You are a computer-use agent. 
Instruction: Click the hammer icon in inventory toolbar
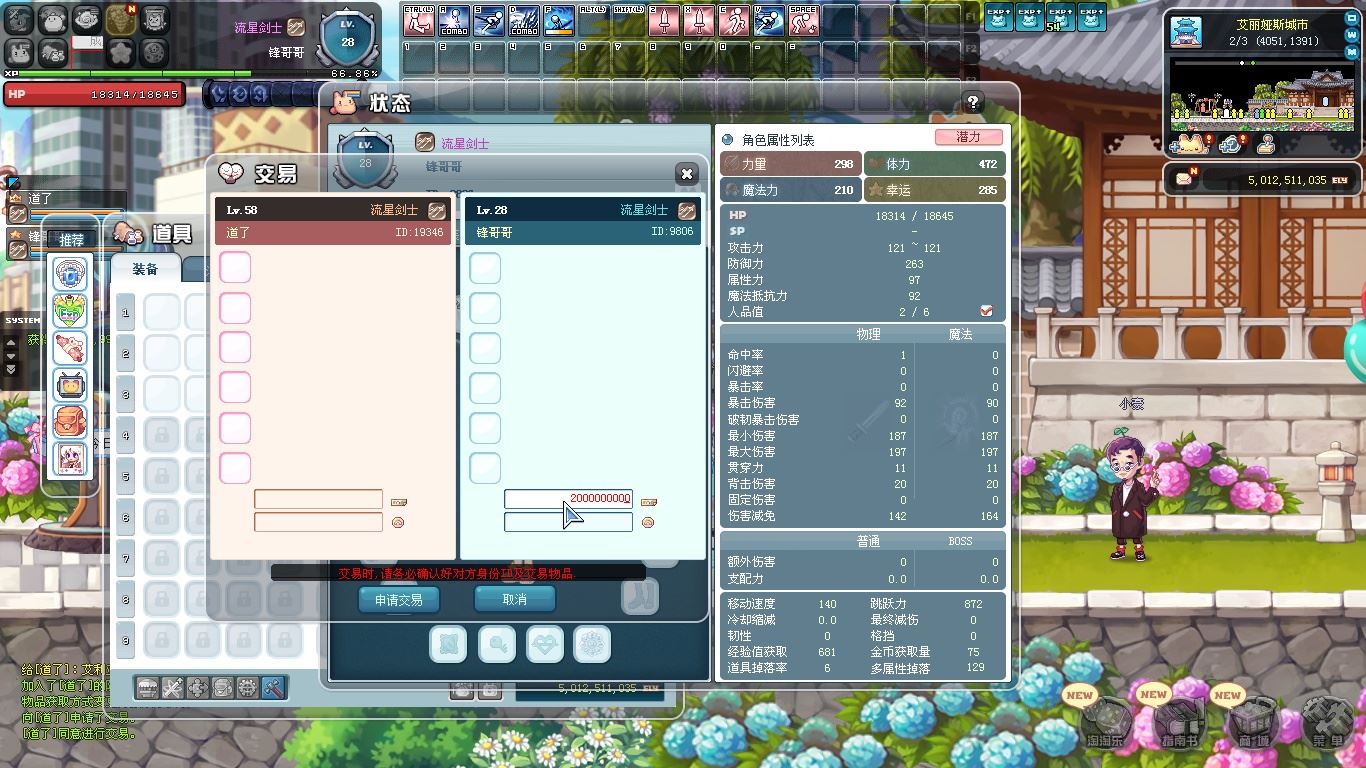273,687
